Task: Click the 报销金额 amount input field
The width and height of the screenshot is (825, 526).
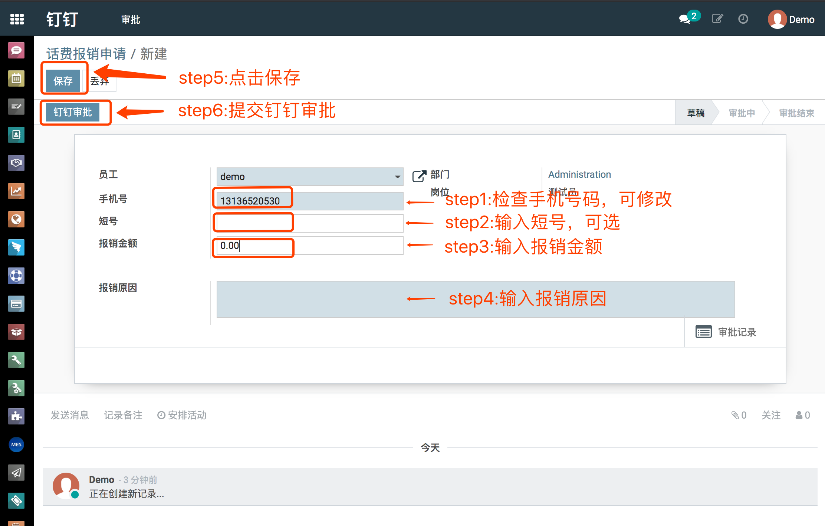Action: tap(310, 246)
